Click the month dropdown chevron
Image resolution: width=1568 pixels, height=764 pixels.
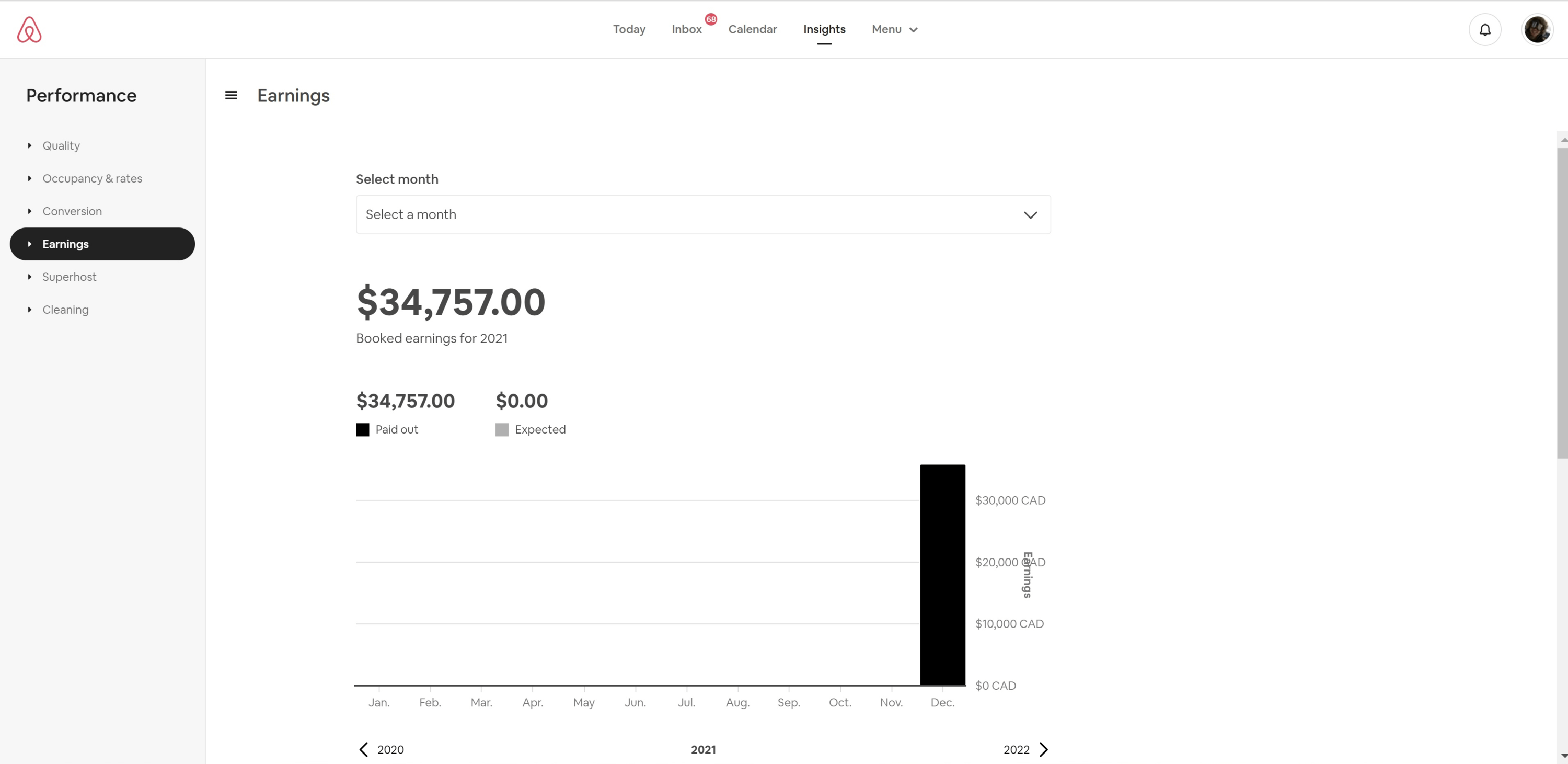(x=1030, y=215)
